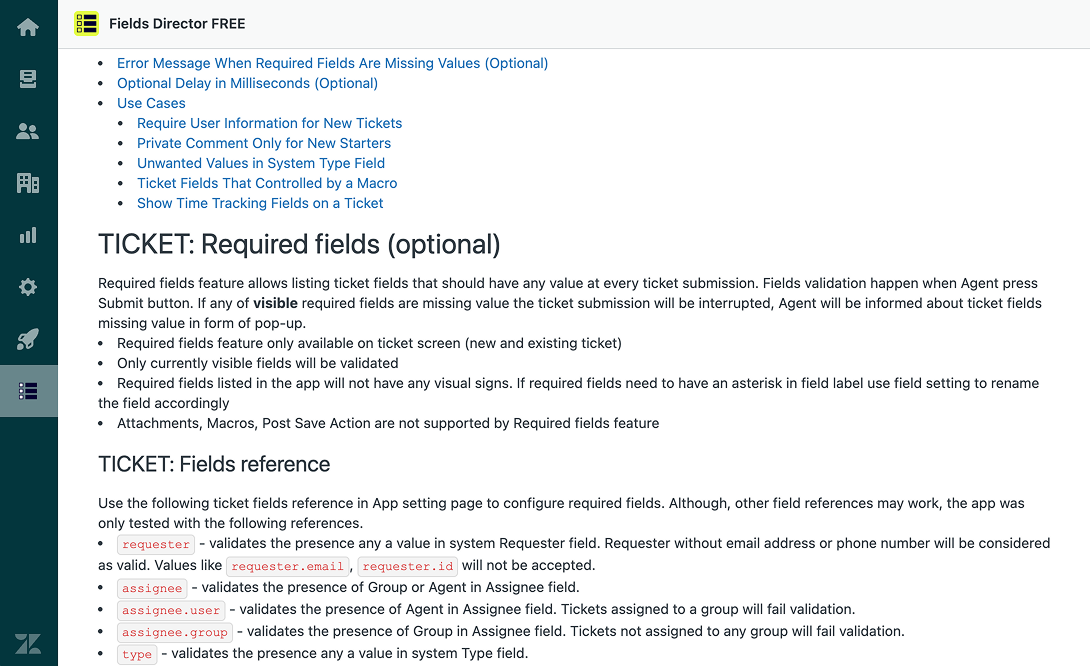Image resolution: width=1090 pixels, height=666 pixels.
Task: Open Show Time Tracking Fields on a Ticket
Action: tap(260, 203)
